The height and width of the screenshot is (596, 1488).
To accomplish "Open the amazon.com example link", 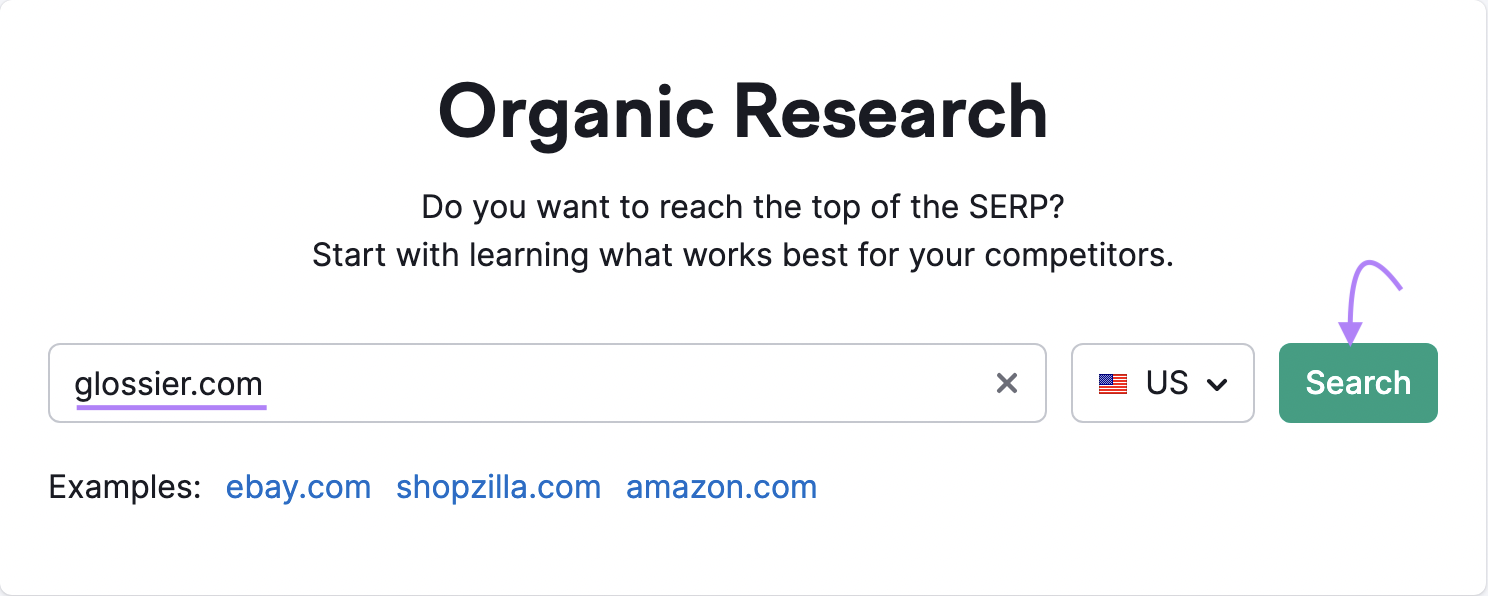I will click(x=721, y=487).
